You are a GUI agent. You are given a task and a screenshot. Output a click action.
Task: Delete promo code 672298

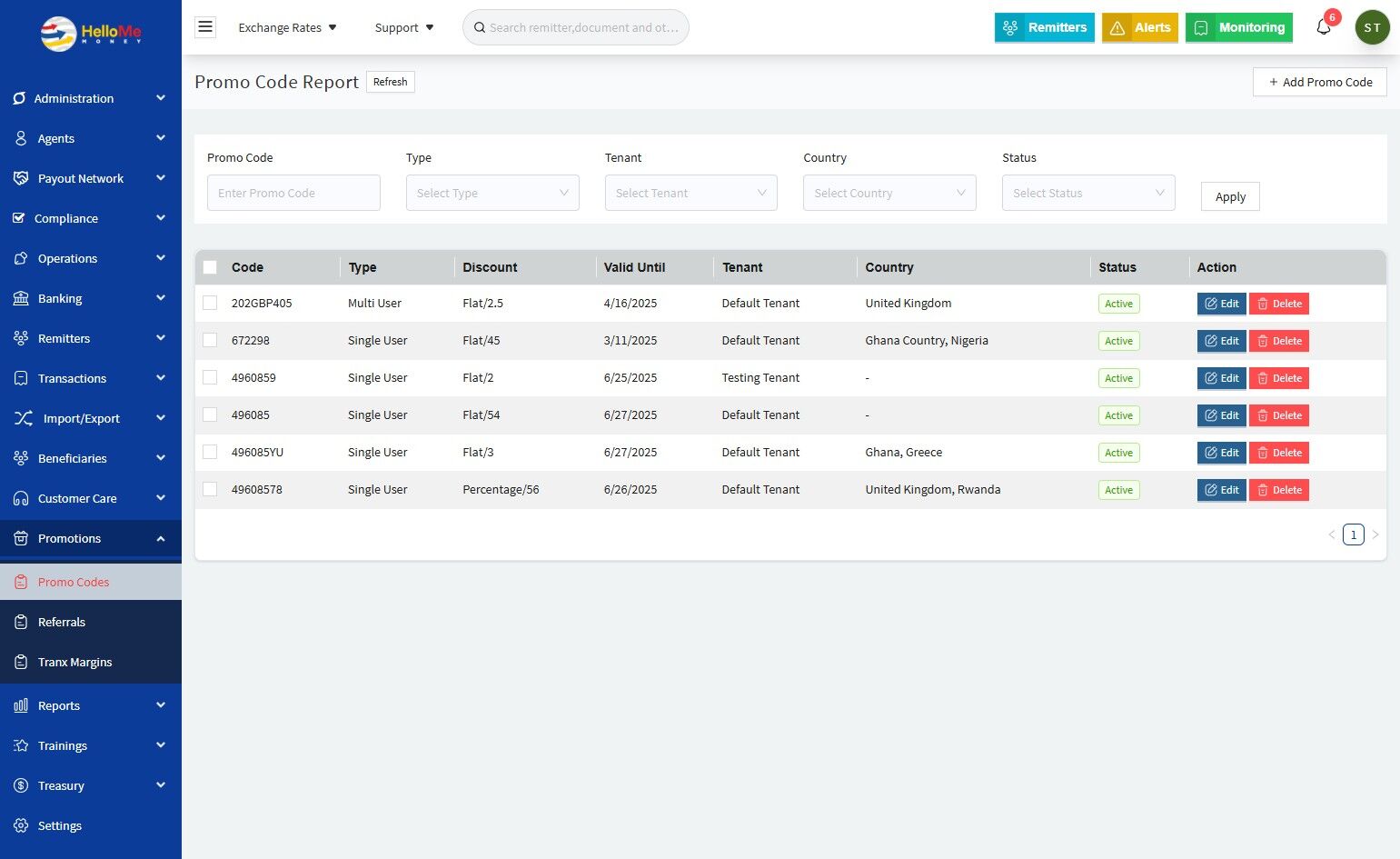pos(1278,341)
